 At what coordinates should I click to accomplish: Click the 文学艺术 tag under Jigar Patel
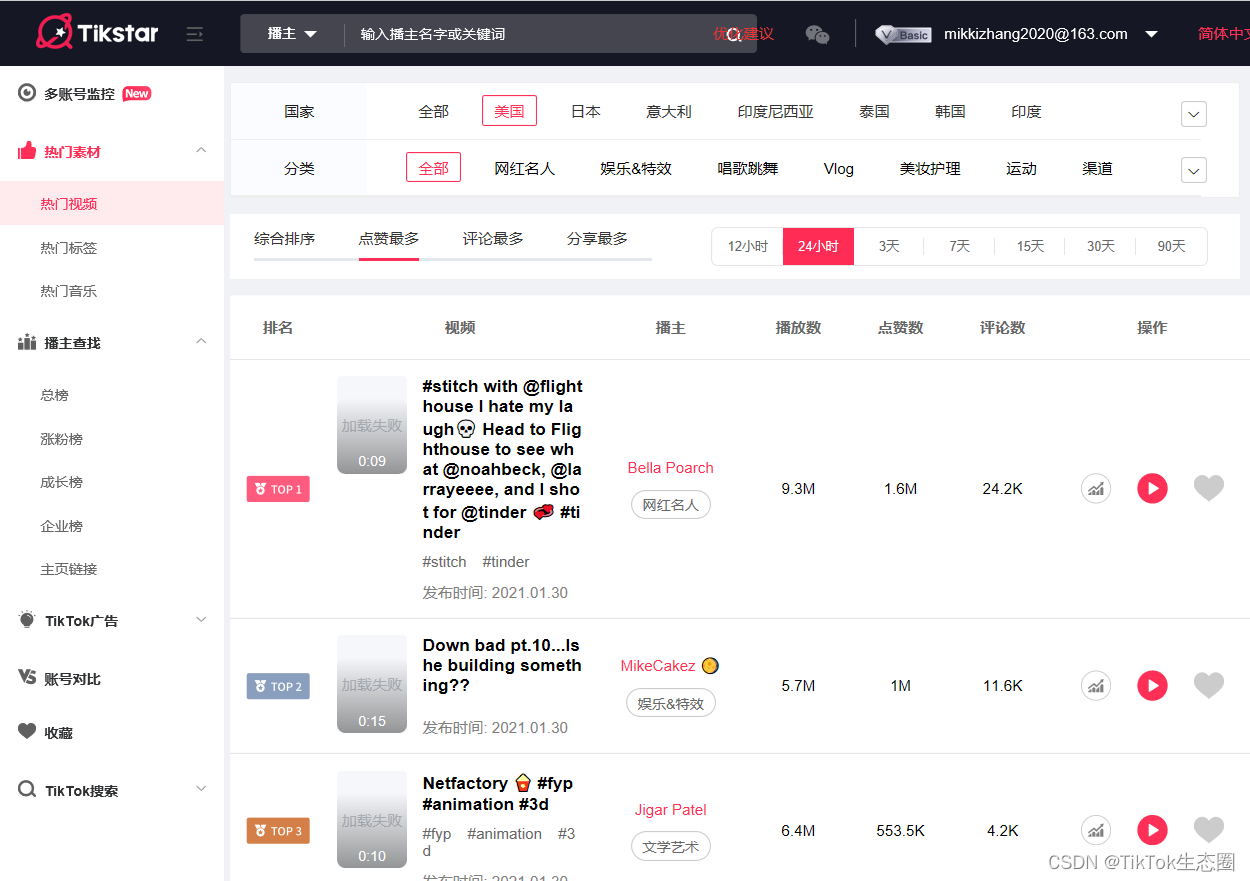coord(671,847)
